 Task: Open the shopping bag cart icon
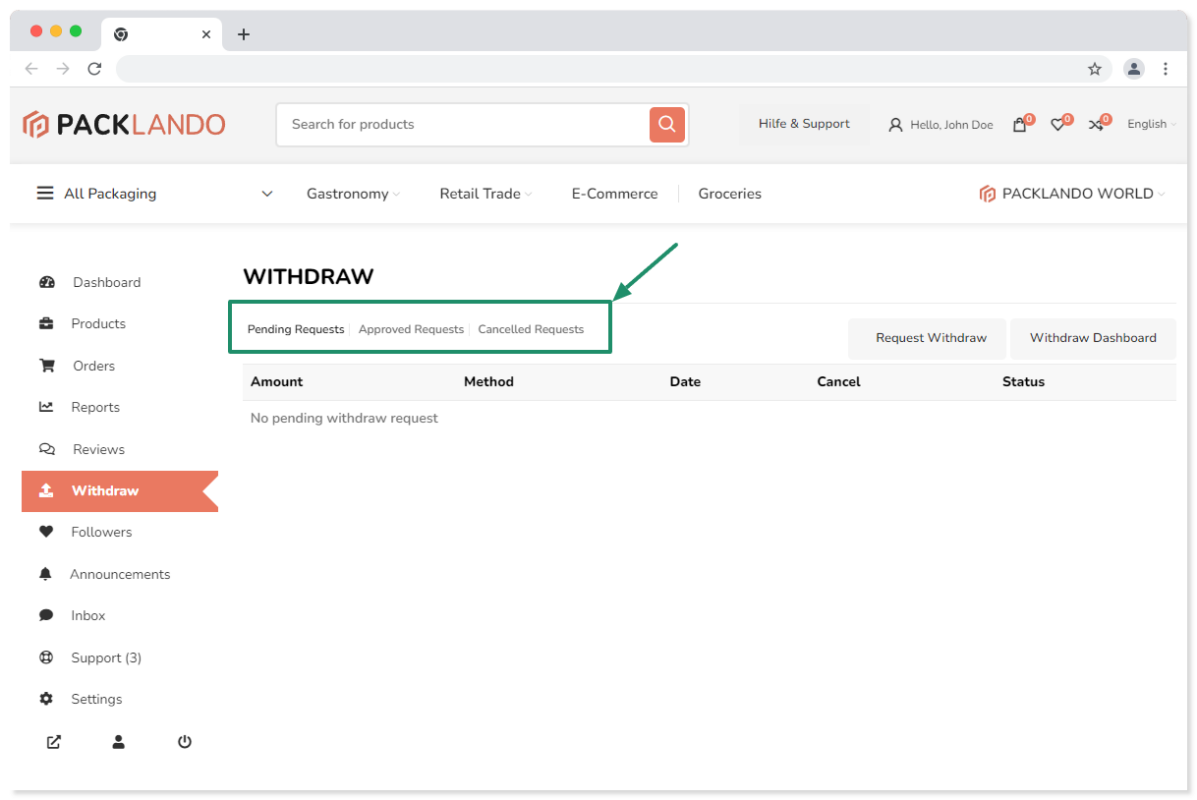tap(1019, 125)
